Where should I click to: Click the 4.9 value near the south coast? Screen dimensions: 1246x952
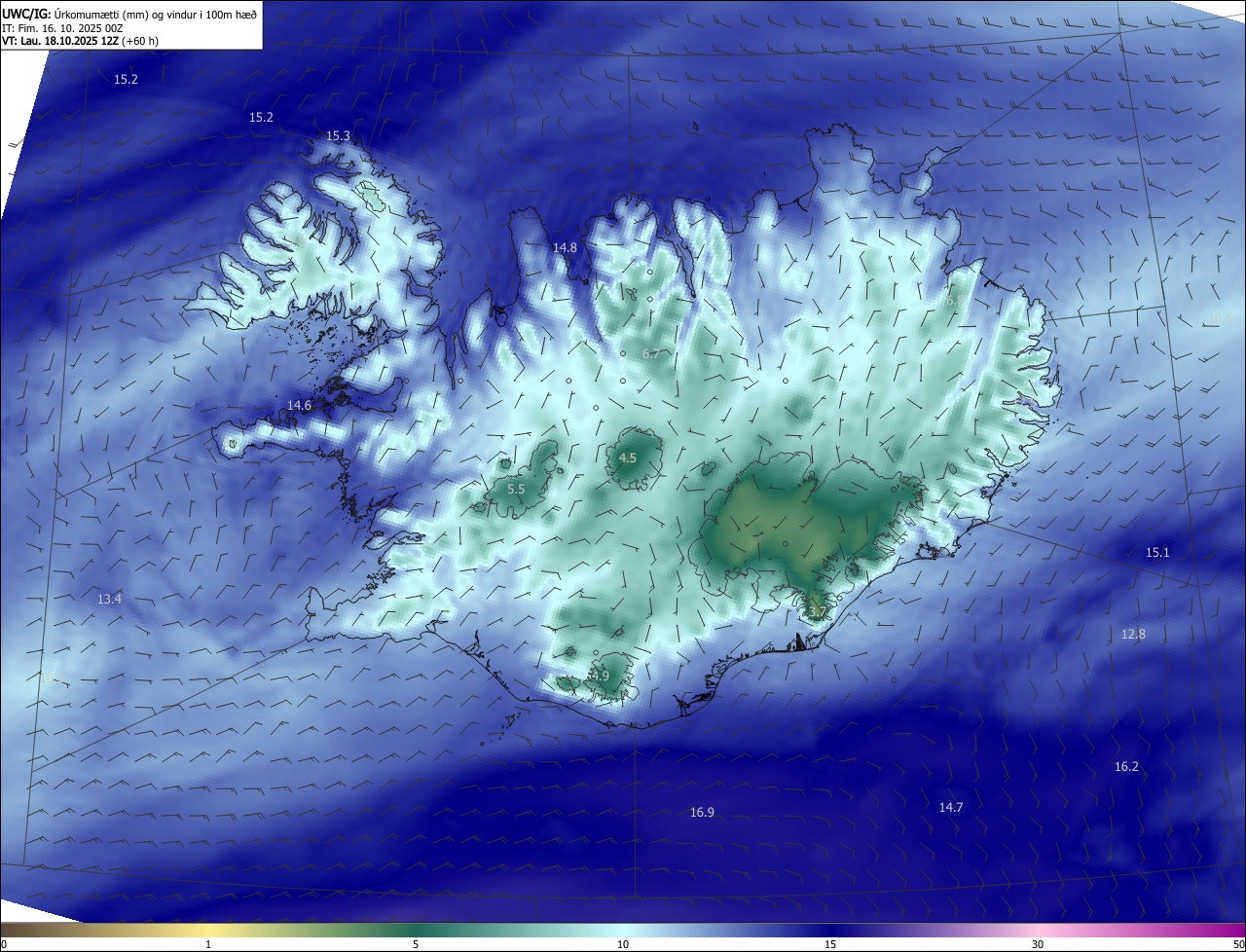pos(600,676)
